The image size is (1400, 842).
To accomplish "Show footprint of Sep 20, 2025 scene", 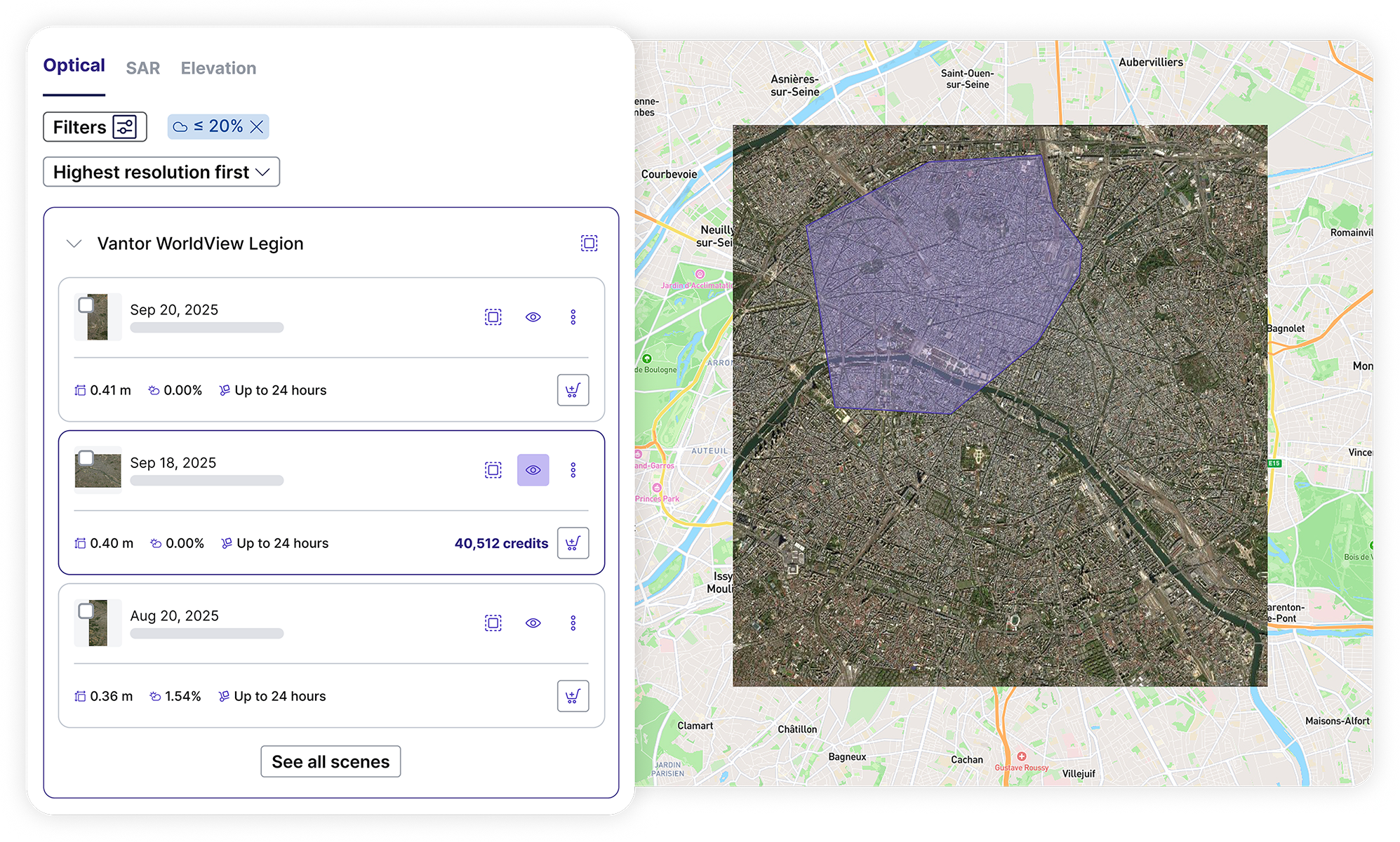I will pyautogui.click(x=493, y=317).
